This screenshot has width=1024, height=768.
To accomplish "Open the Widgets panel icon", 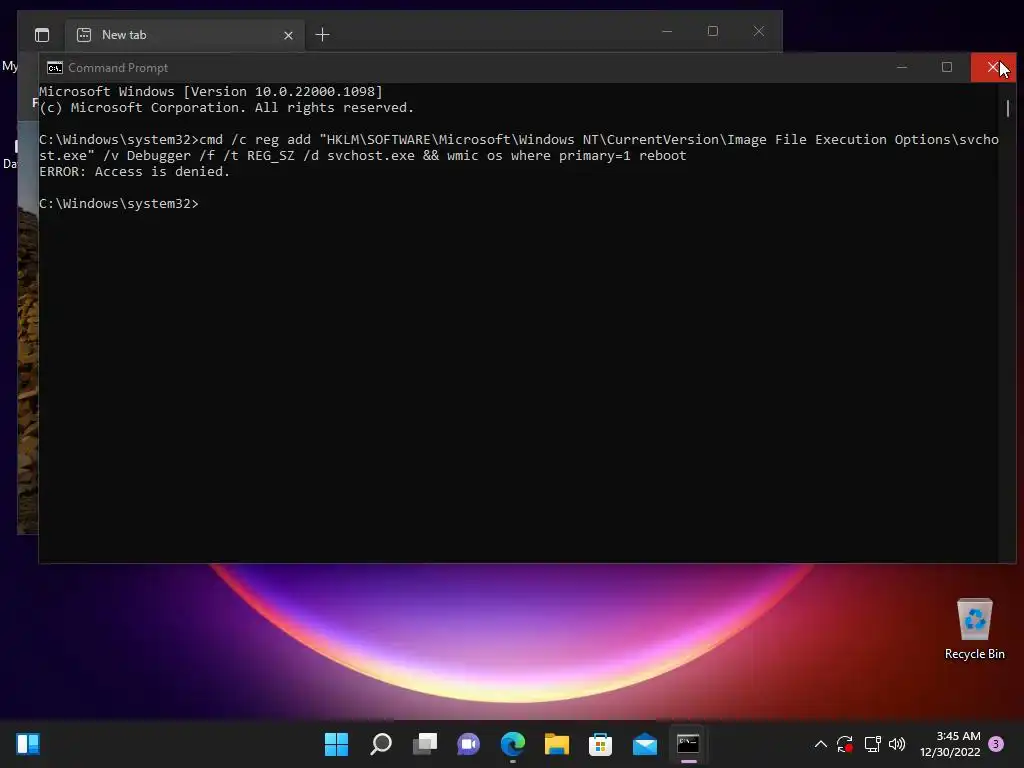I will [28, 744].
